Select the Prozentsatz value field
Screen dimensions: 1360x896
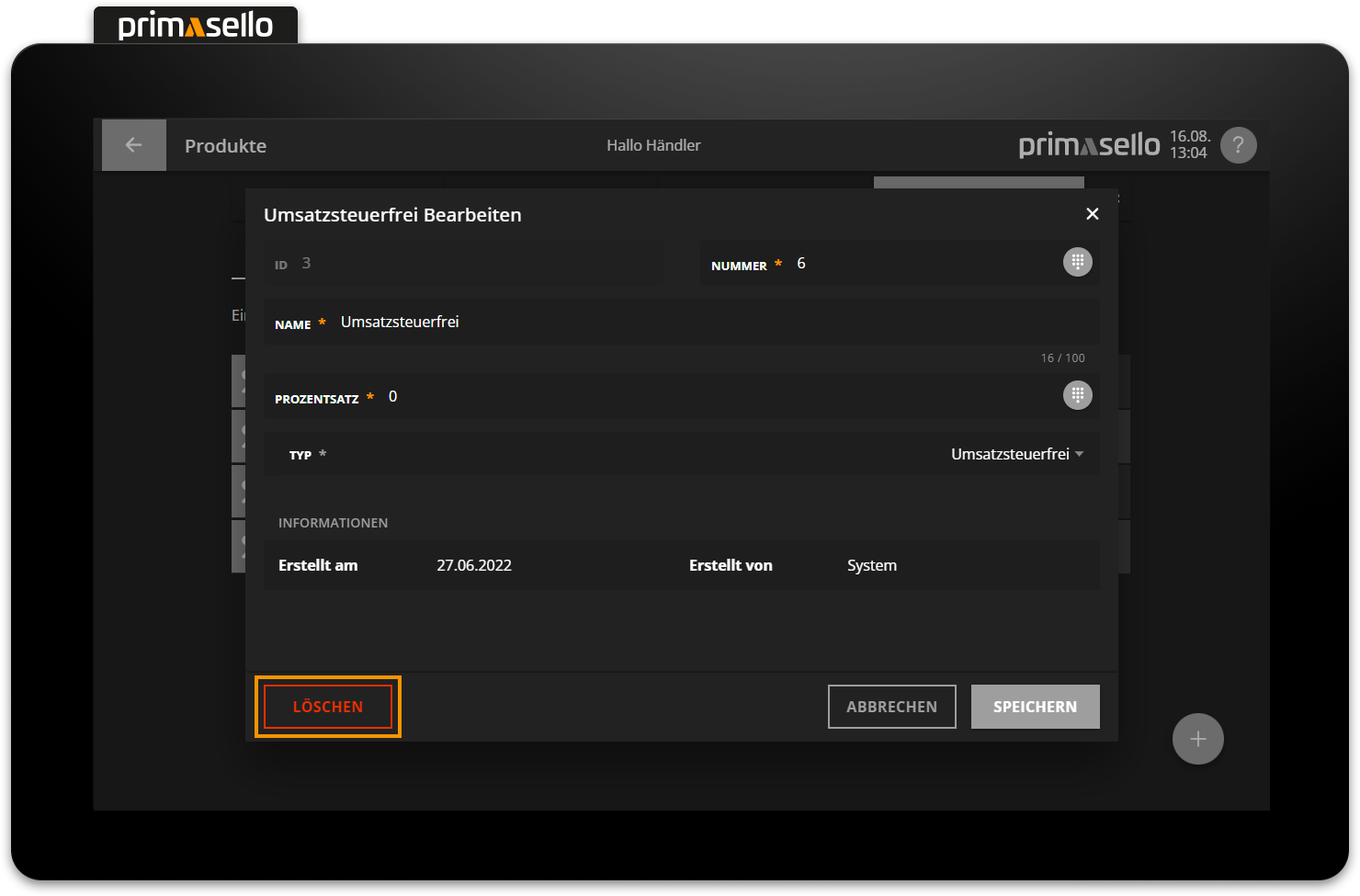pos(717,396)
